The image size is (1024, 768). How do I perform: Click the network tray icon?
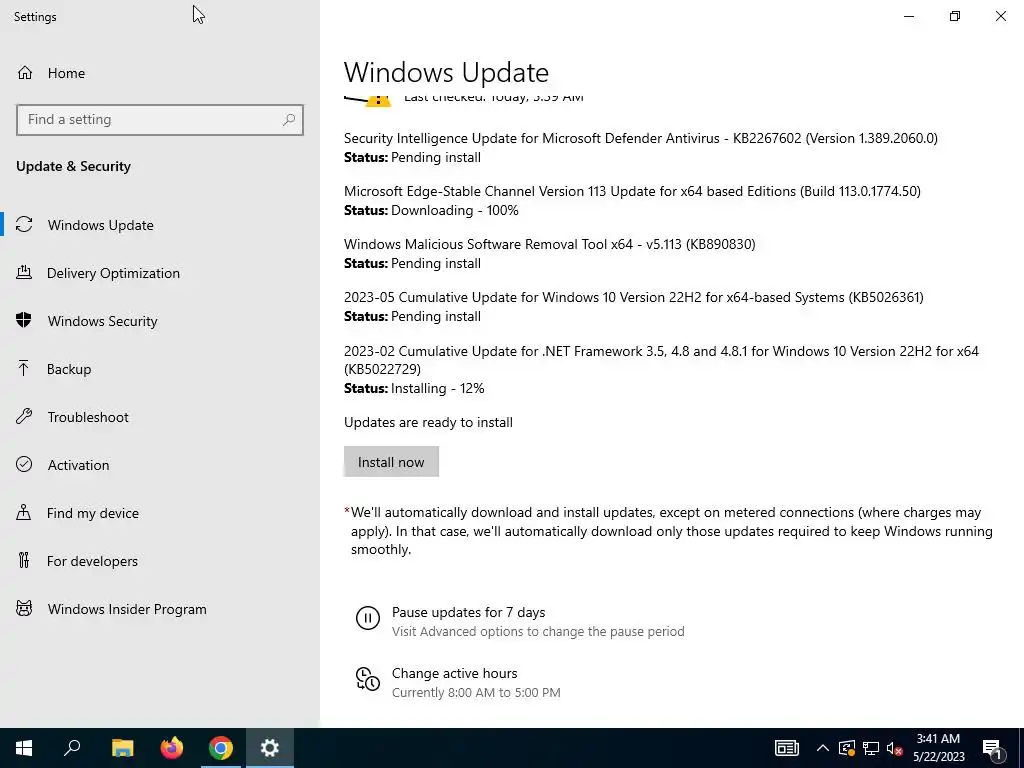(x=871, y=748)
